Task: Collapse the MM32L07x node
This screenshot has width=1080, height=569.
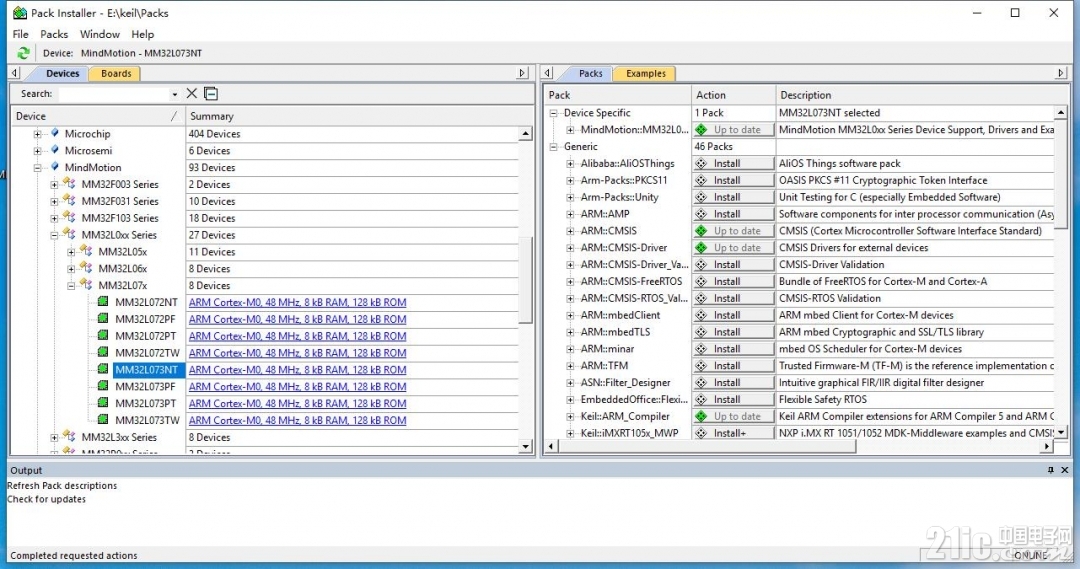Action: point(71,285)
